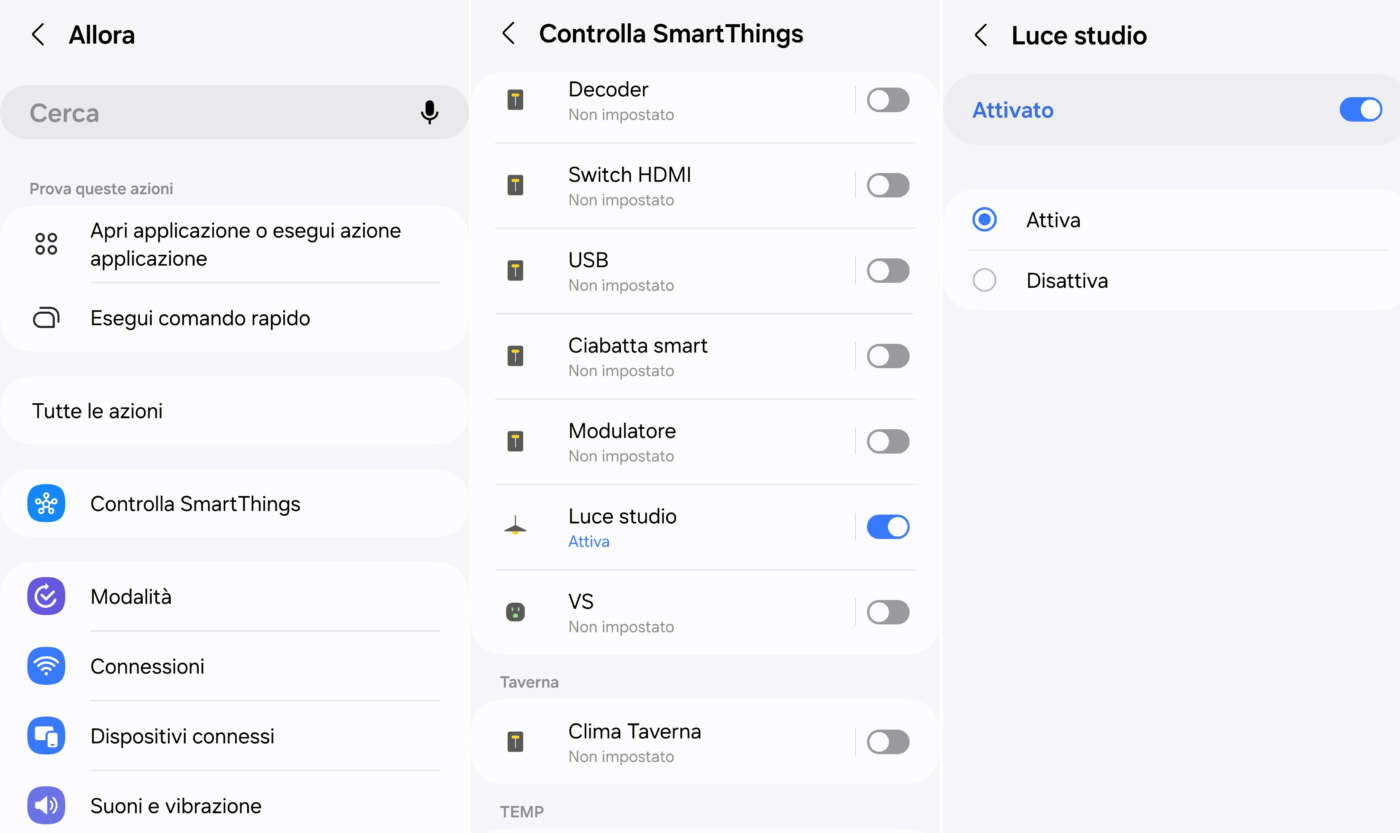Open the Clima Taverna device entry

tap(660, 742)
